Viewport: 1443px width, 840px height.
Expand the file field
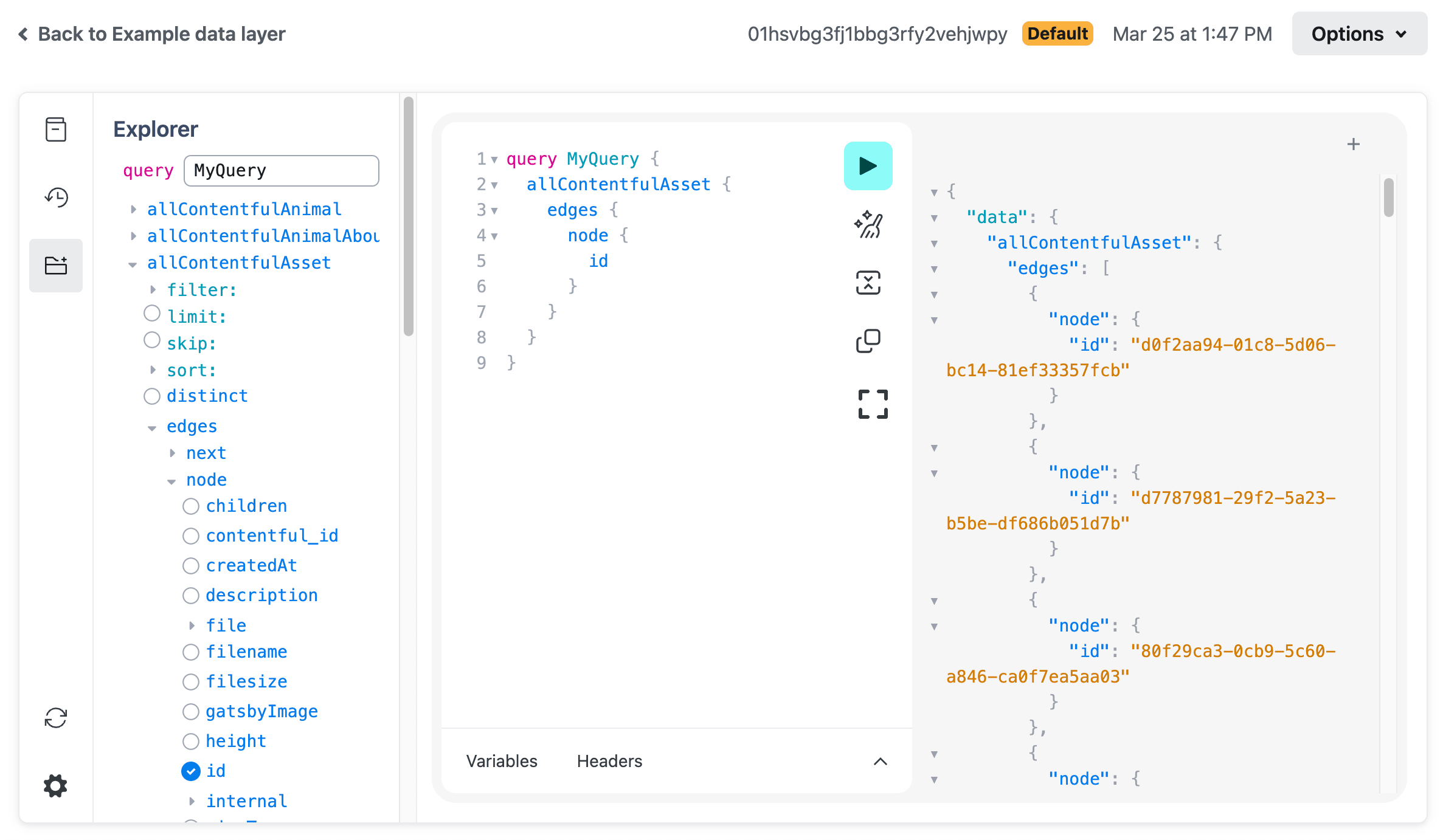(192, 625)
